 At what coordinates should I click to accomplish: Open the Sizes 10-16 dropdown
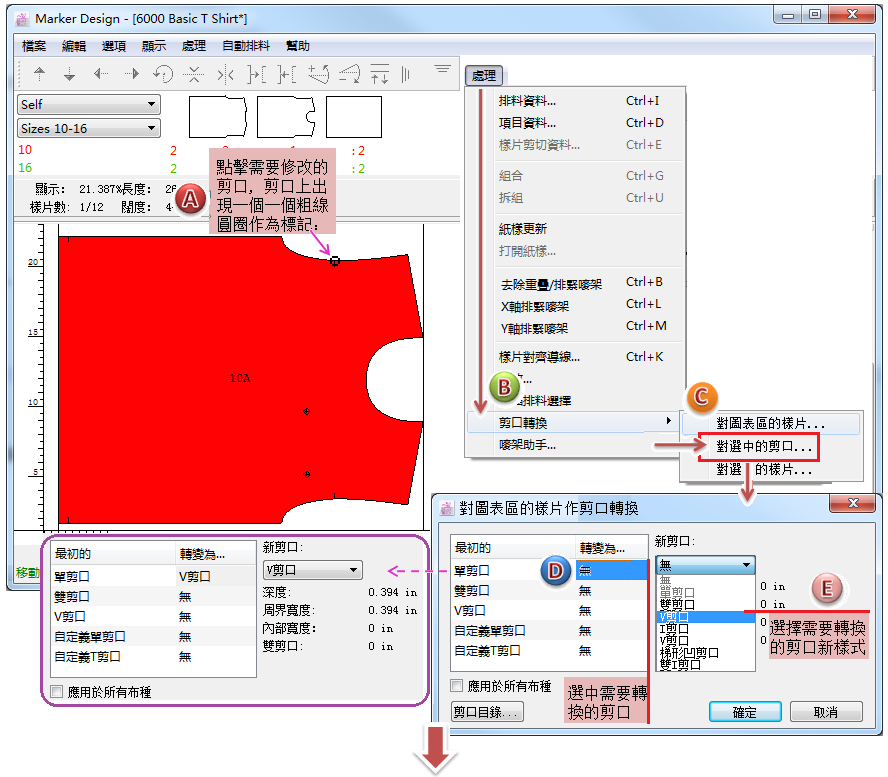(89, 128)
